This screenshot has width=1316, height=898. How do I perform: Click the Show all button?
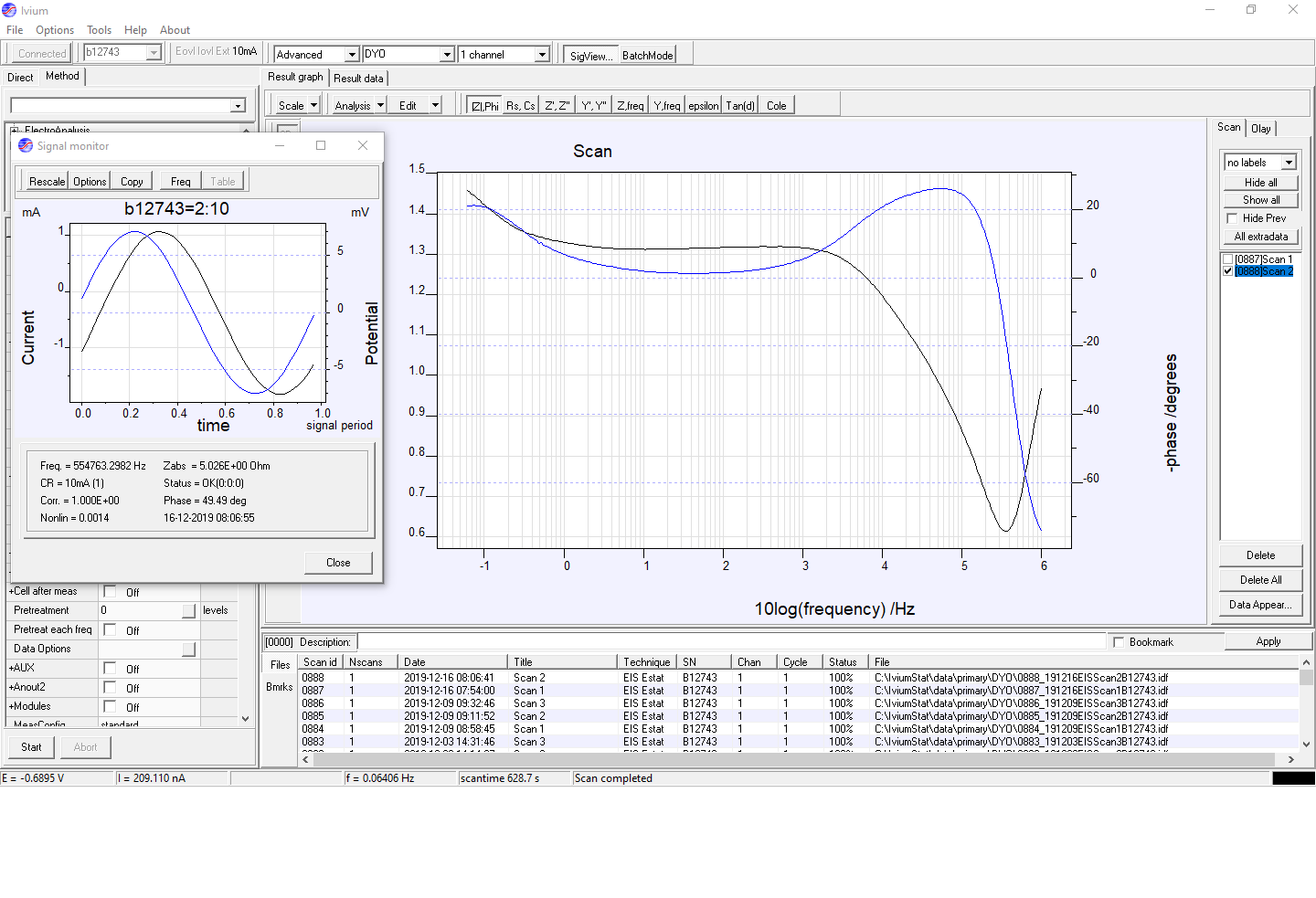pos(1260,200)
